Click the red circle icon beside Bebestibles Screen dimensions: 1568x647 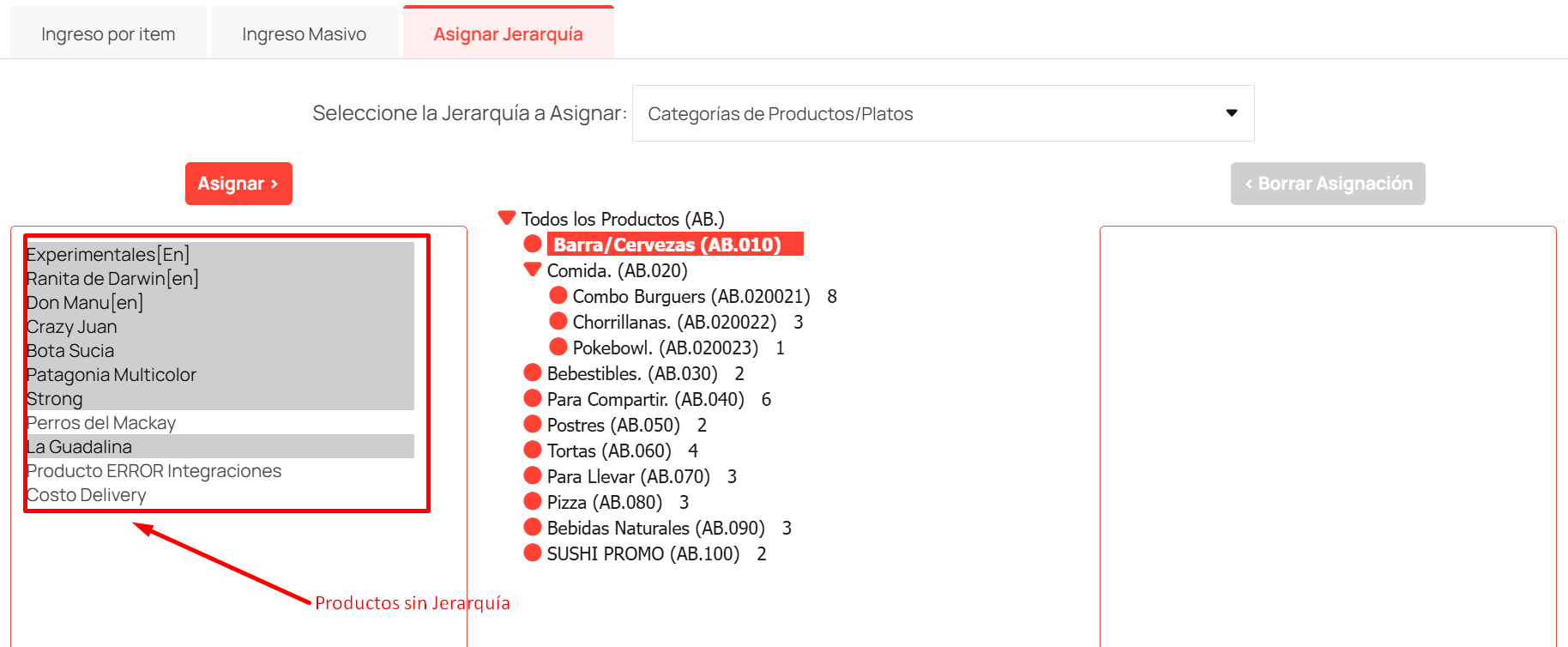(533, 373)
